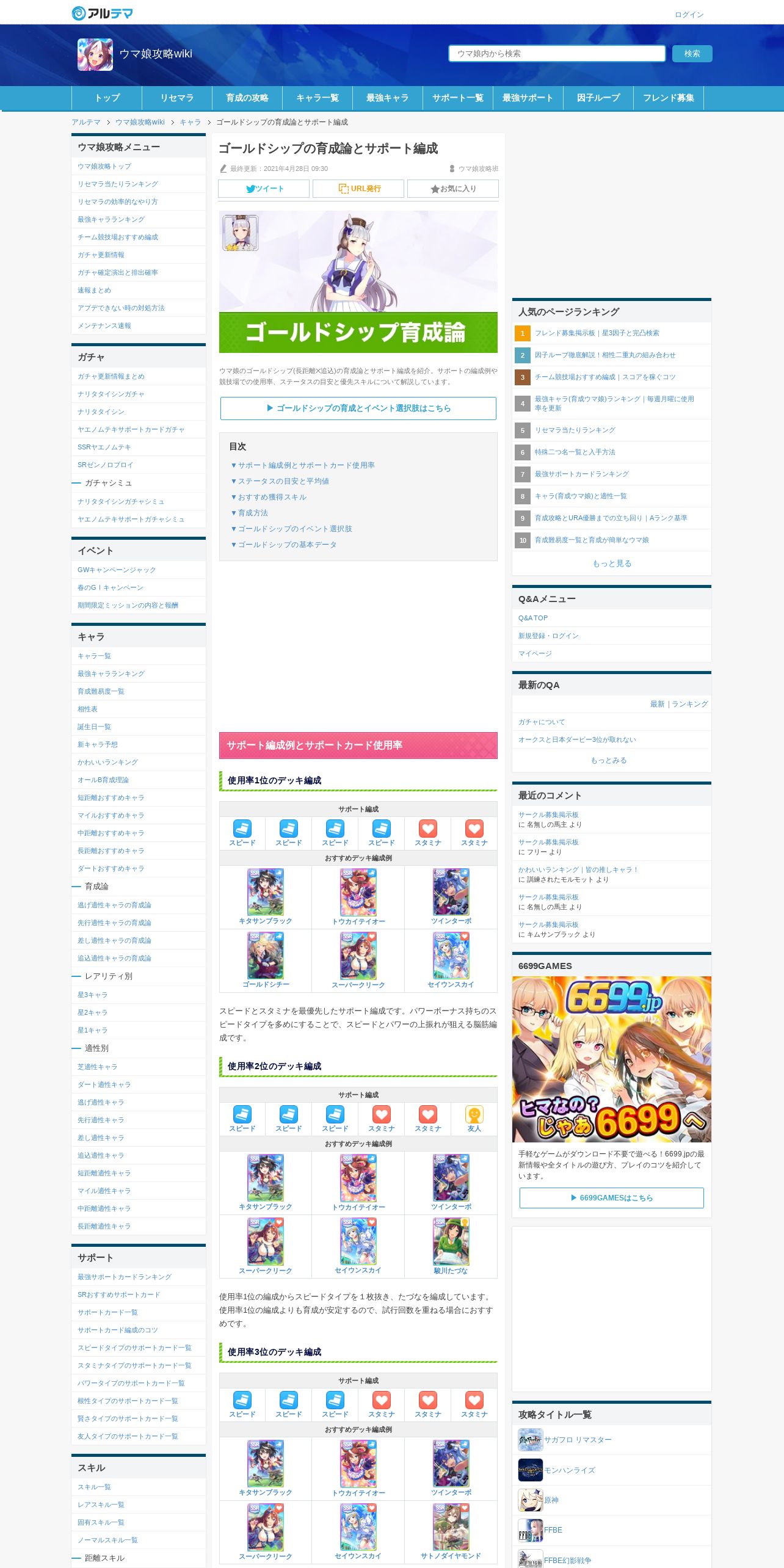This screenshot has width=784, height=1568.
Task: Open モンハンライズ game icon
Action: (530, 1470)
